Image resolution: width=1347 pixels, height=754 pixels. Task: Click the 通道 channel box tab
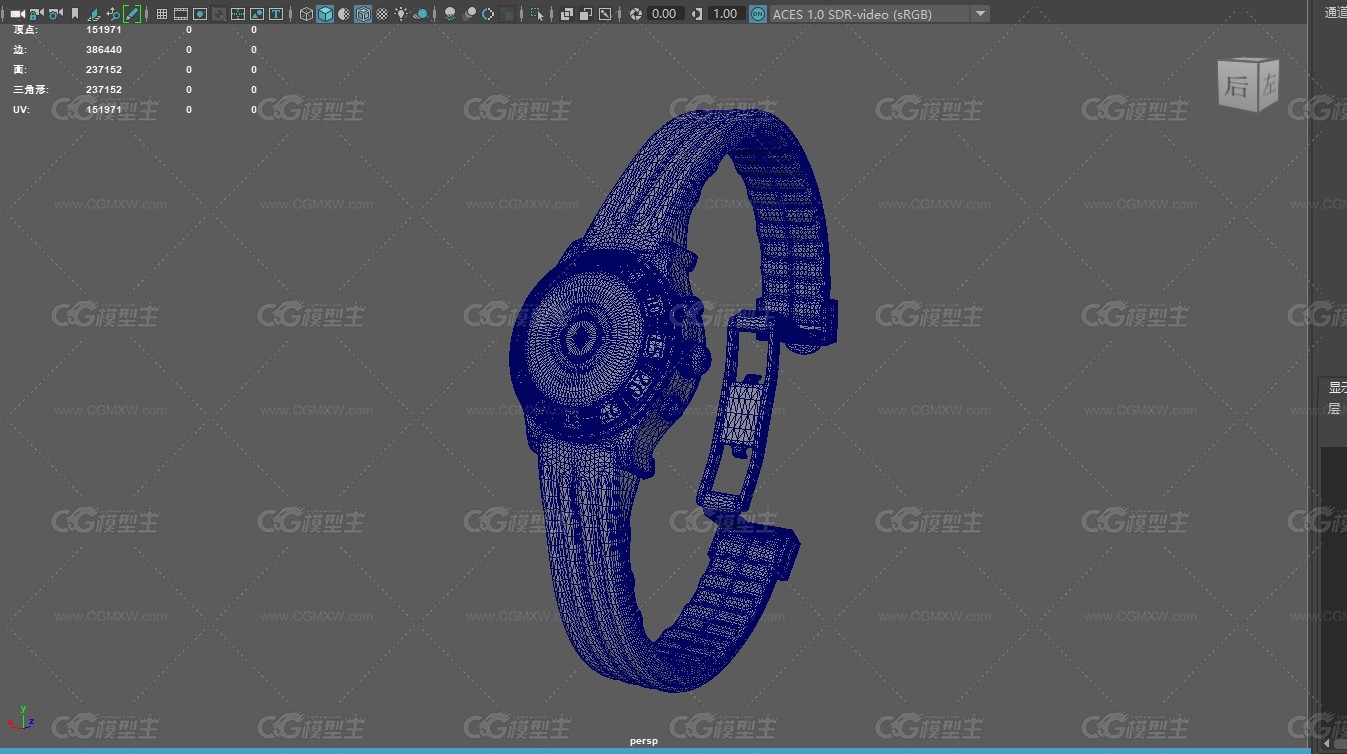point(1335,12)
